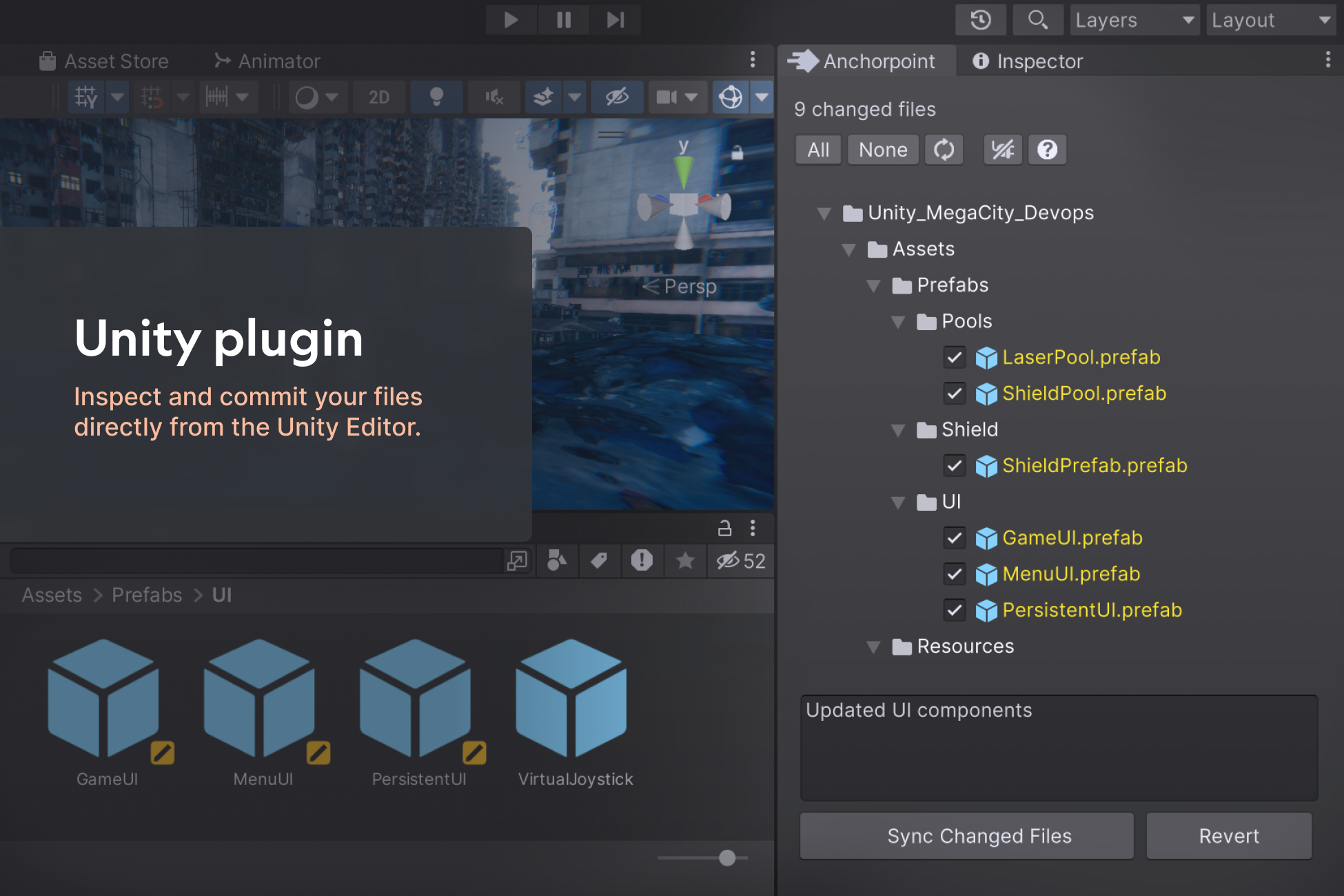Uncheck LaserPool.prefab checkbox

click(x=954, y=357)
